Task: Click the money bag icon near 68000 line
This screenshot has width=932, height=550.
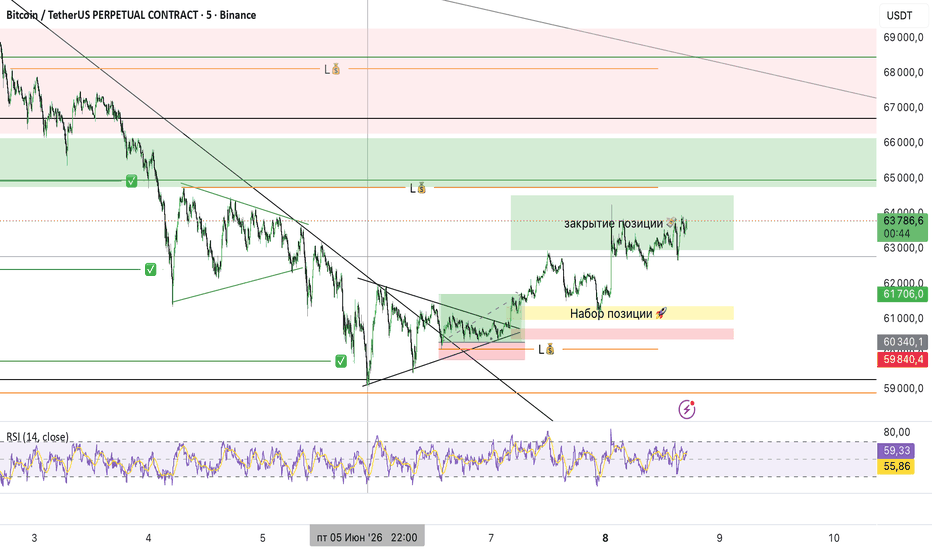Action: tap(336, 69)
